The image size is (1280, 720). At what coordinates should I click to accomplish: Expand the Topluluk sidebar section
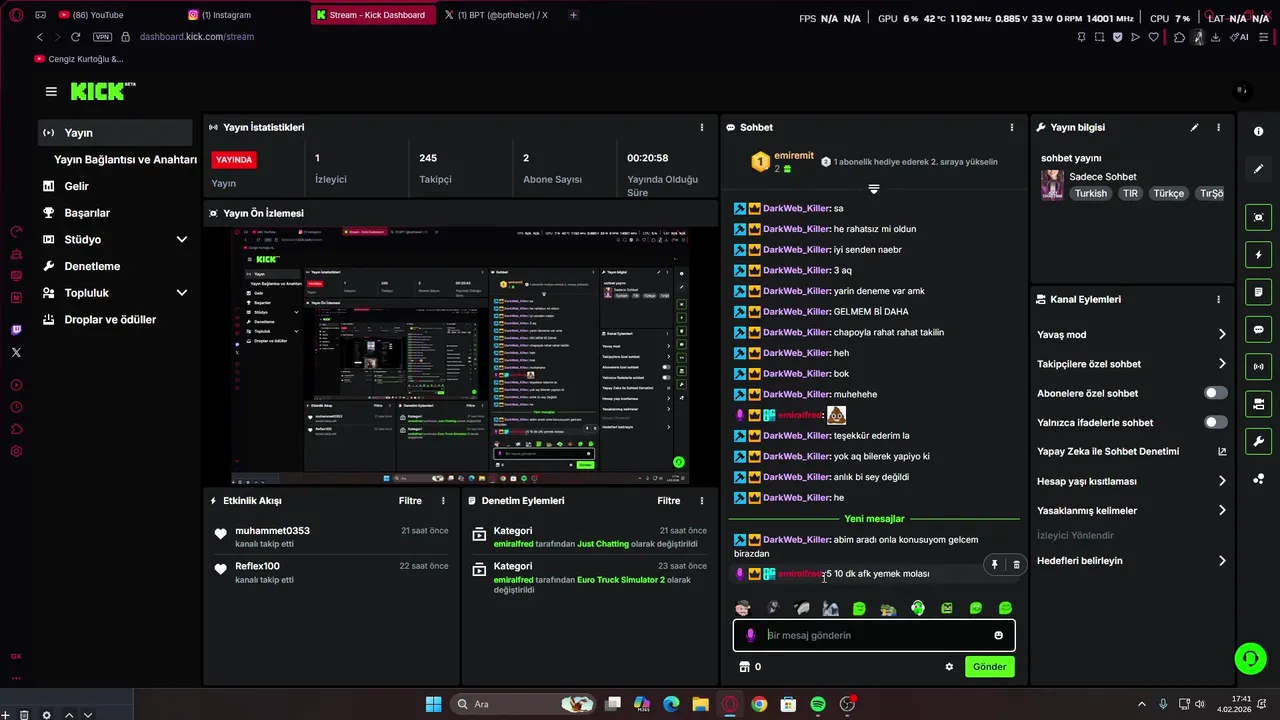point(181,293)
